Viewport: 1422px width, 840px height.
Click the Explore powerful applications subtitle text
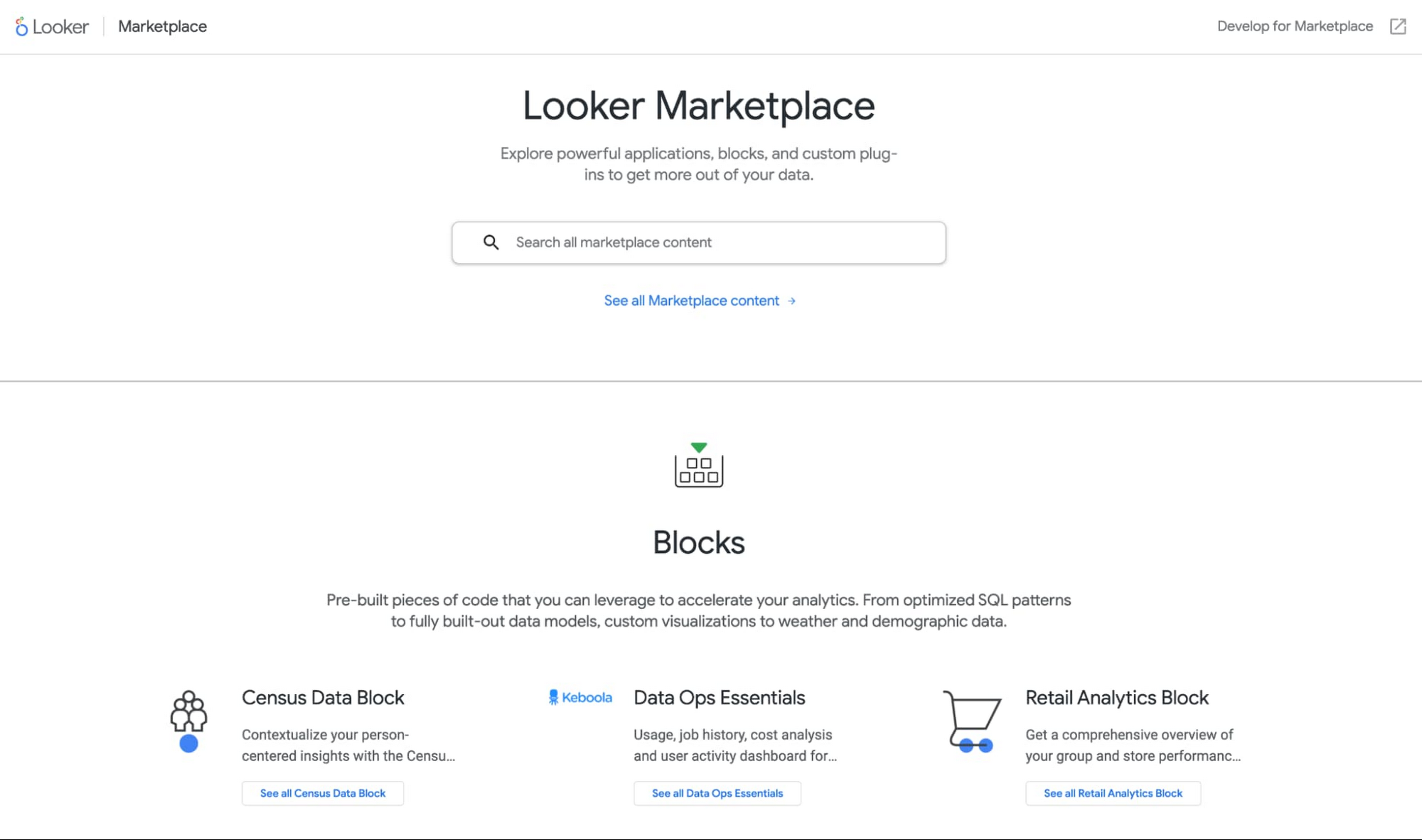pyautogui.click(x=699, y=164)
